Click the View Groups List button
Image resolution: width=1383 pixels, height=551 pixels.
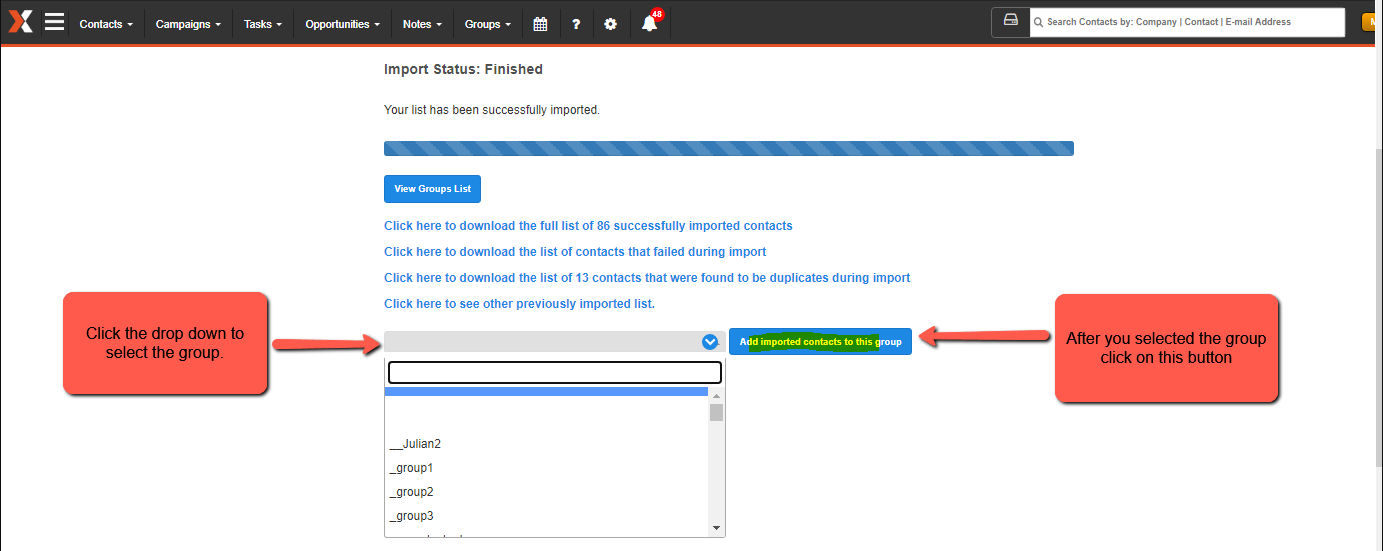(x=432, y=189)
